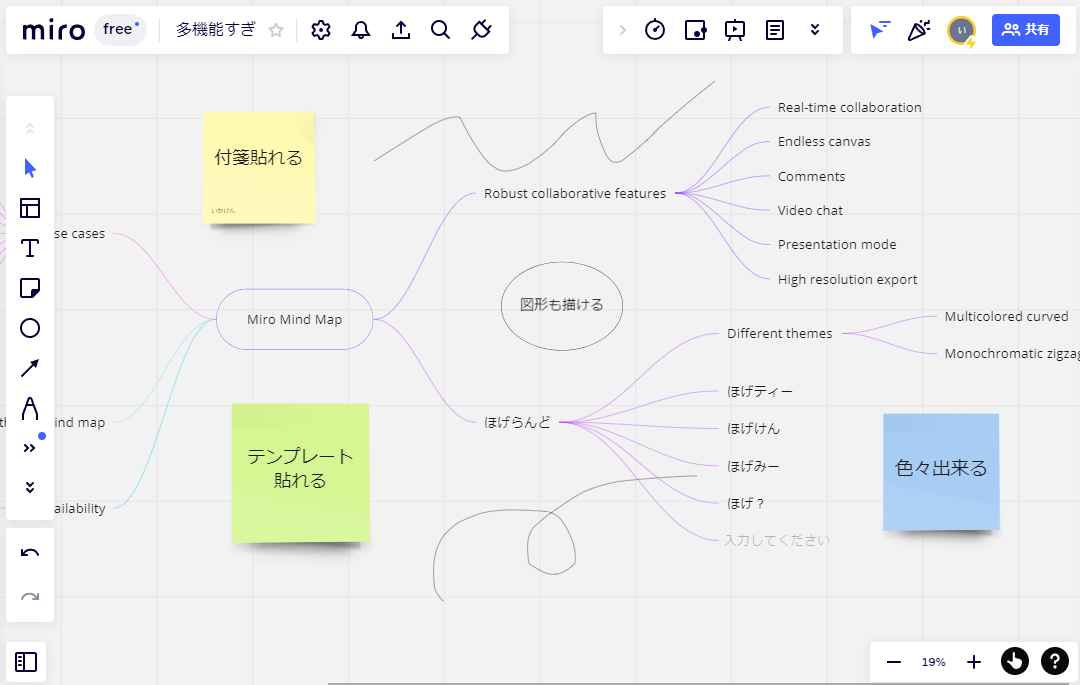Viewport: 1080px width, 685px height.
Task: Click the ほげ？ node
Action: tap(746, 503)
